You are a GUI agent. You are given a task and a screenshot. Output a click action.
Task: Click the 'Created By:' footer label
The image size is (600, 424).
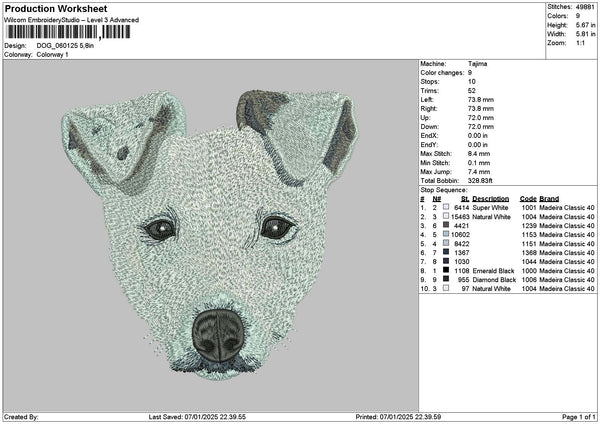click(21, 417)
